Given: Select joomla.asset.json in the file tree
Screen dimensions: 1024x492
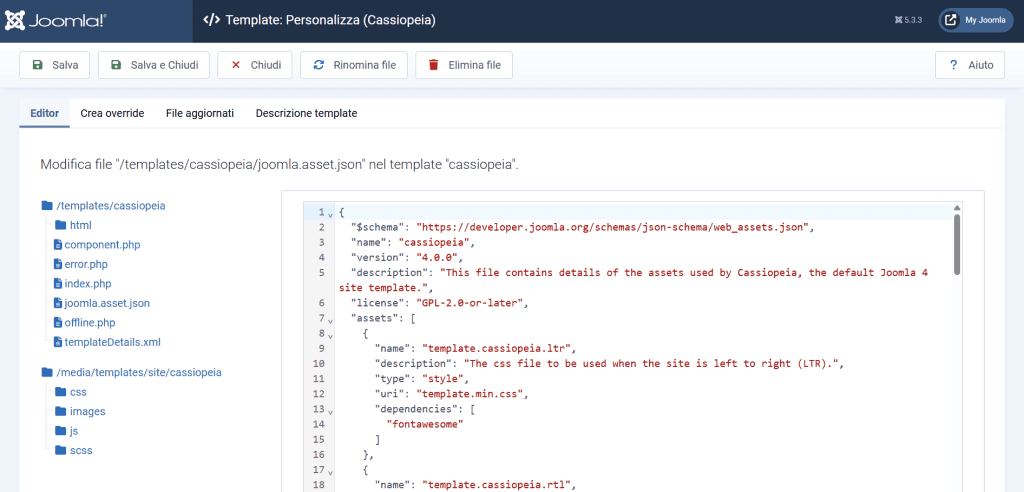Looking at the screenshot, I should click(x=108, y=303).
